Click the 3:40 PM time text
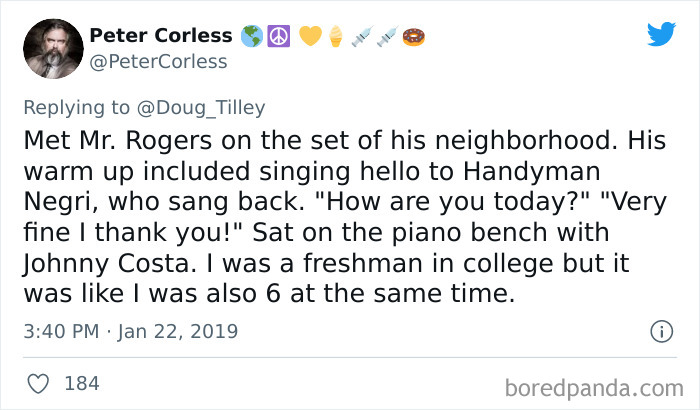The image size is (700, 410). pos(61,331)
